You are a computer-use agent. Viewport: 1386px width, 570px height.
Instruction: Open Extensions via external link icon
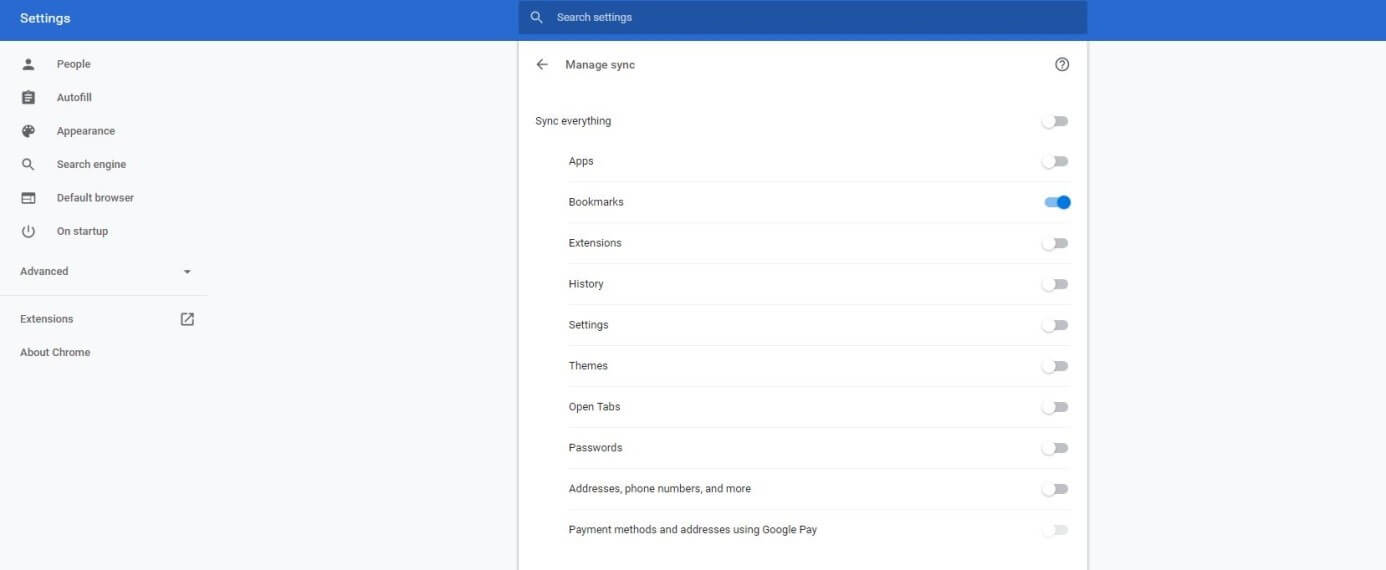[187, 319]
